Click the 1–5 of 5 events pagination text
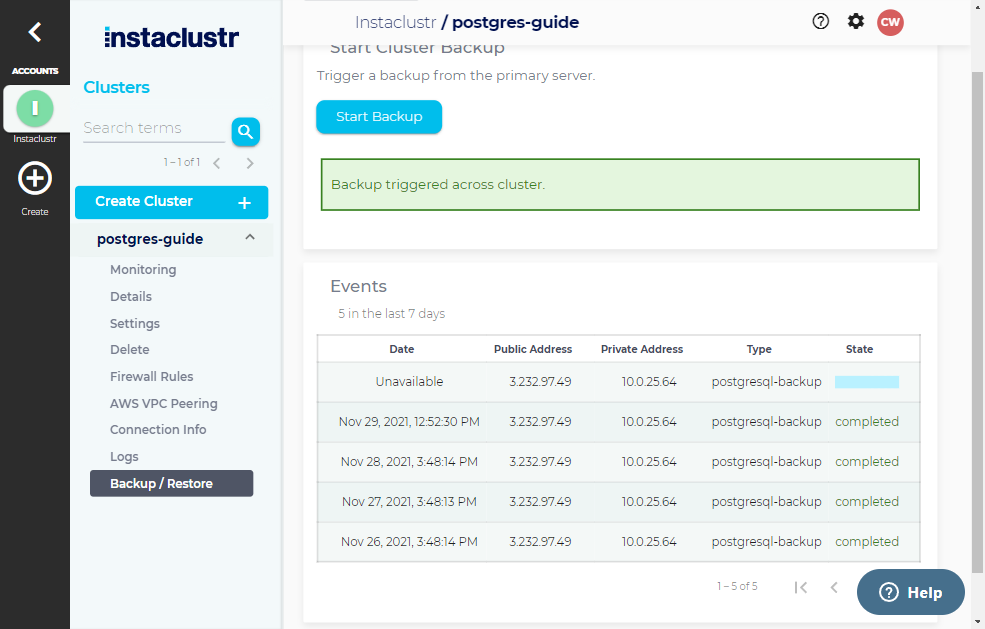The image size is (985, 629). (x=737, y=586)
